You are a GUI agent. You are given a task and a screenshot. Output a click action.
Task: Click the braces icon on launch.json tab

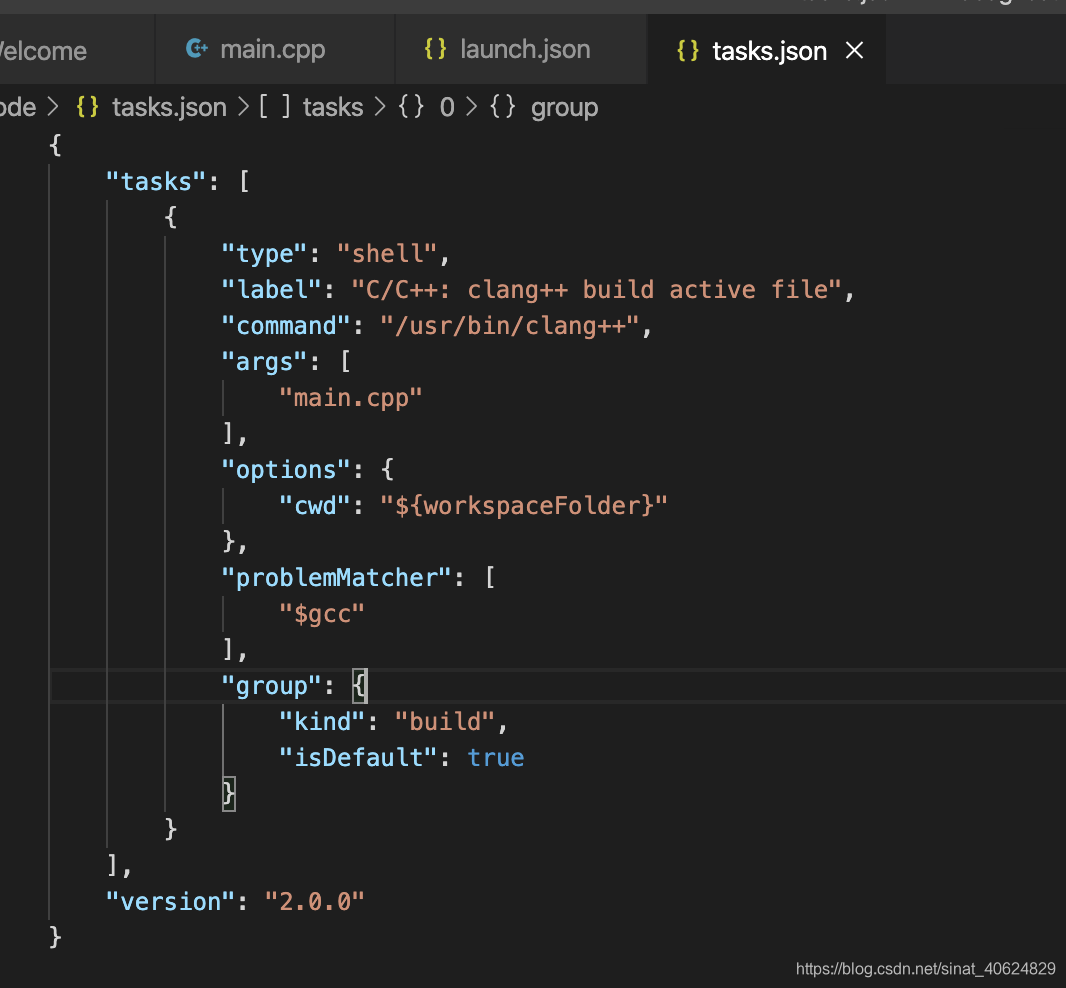point(435,49)
